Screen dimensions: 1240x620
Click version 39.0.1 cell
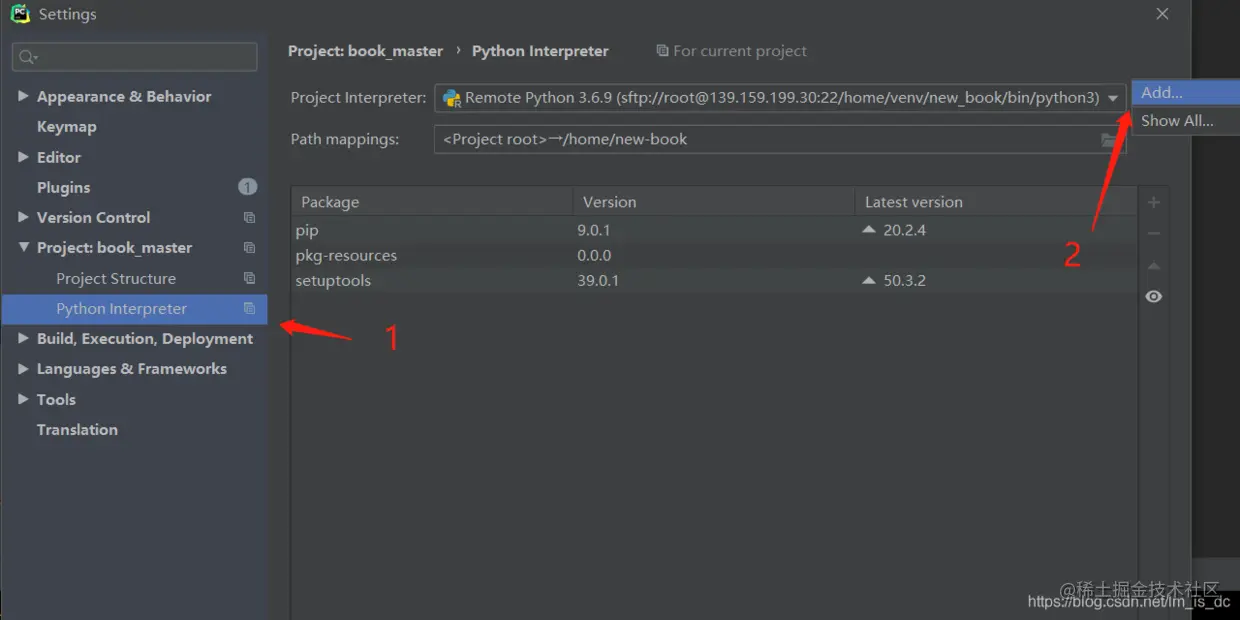pyautogui.click(x=598, y=281)
